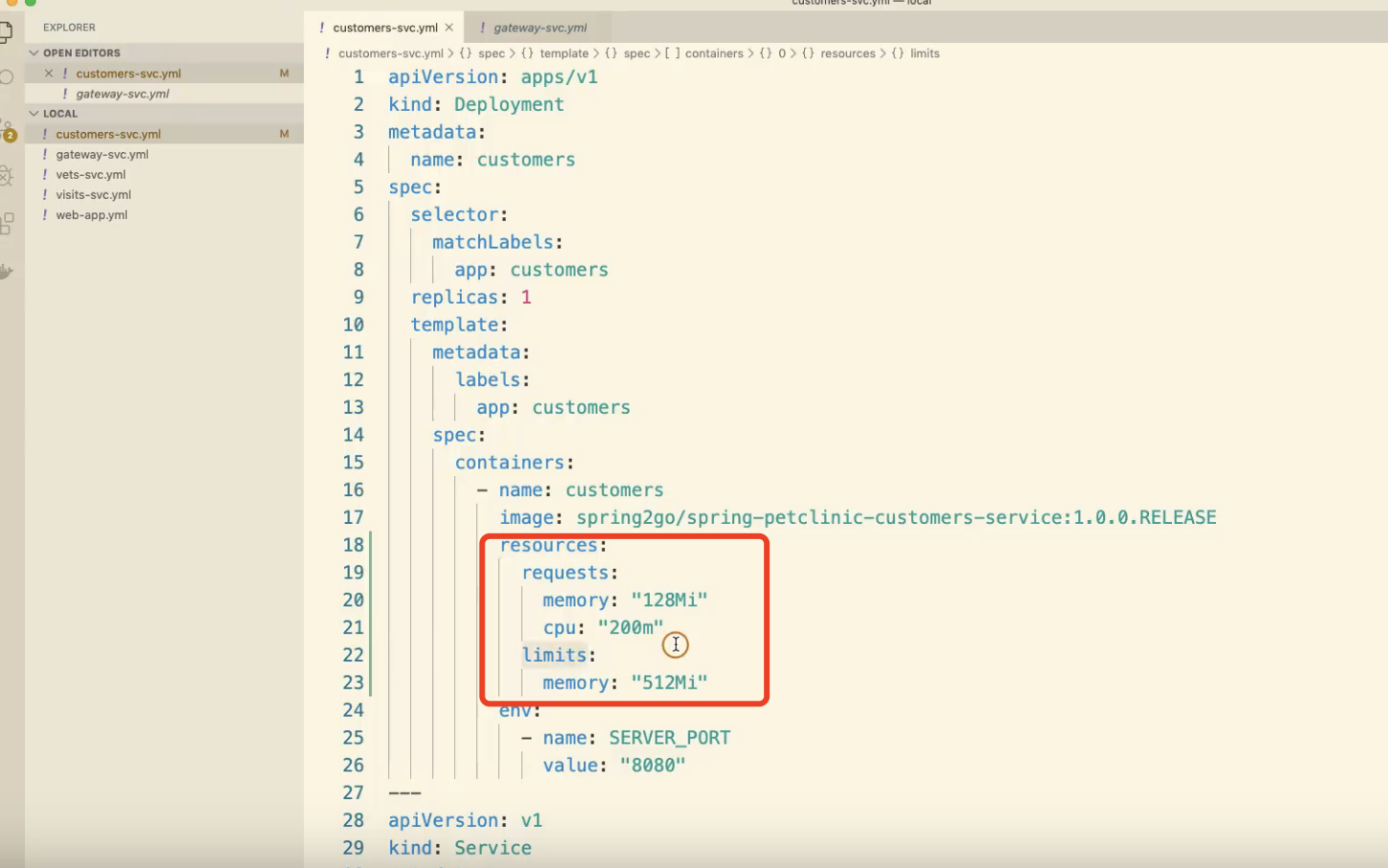
Task: Open vets-svc.yml from the file tree
Action: 91,175
